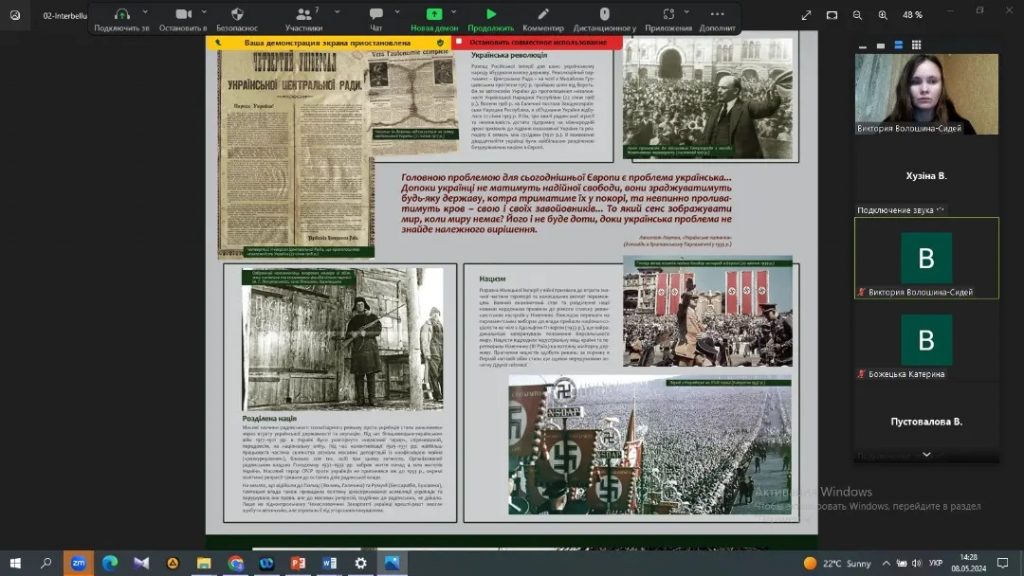This screenshot has height=576, width=1024.
Task: Select Виктория Волошина-Сидей's webcam thumbnail
Action: [926, 93]
